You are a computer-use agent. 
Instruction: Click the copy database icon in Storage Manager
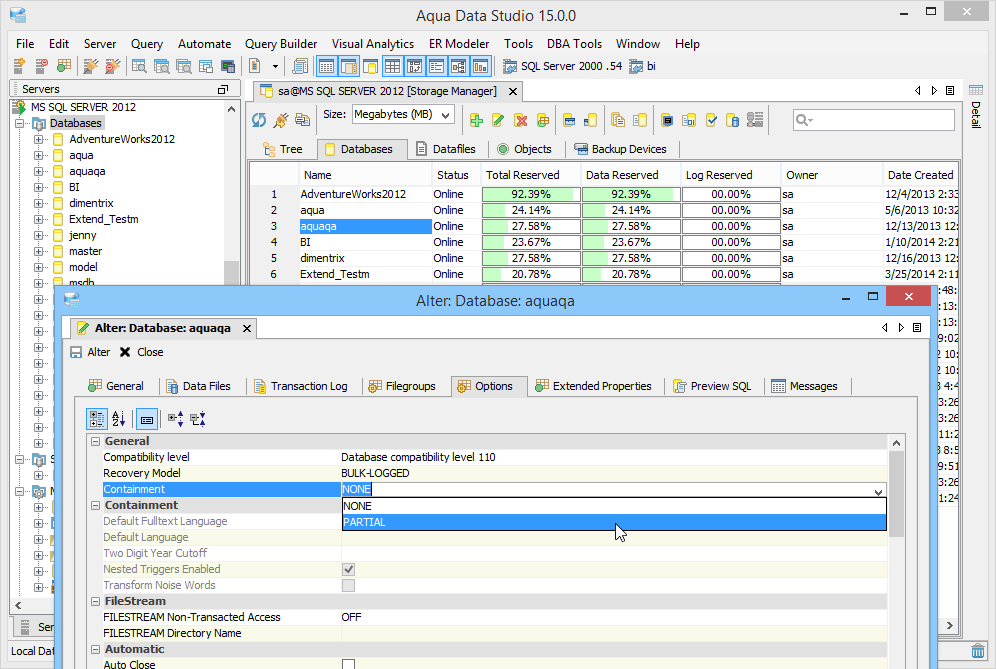[x=617, y=120]
